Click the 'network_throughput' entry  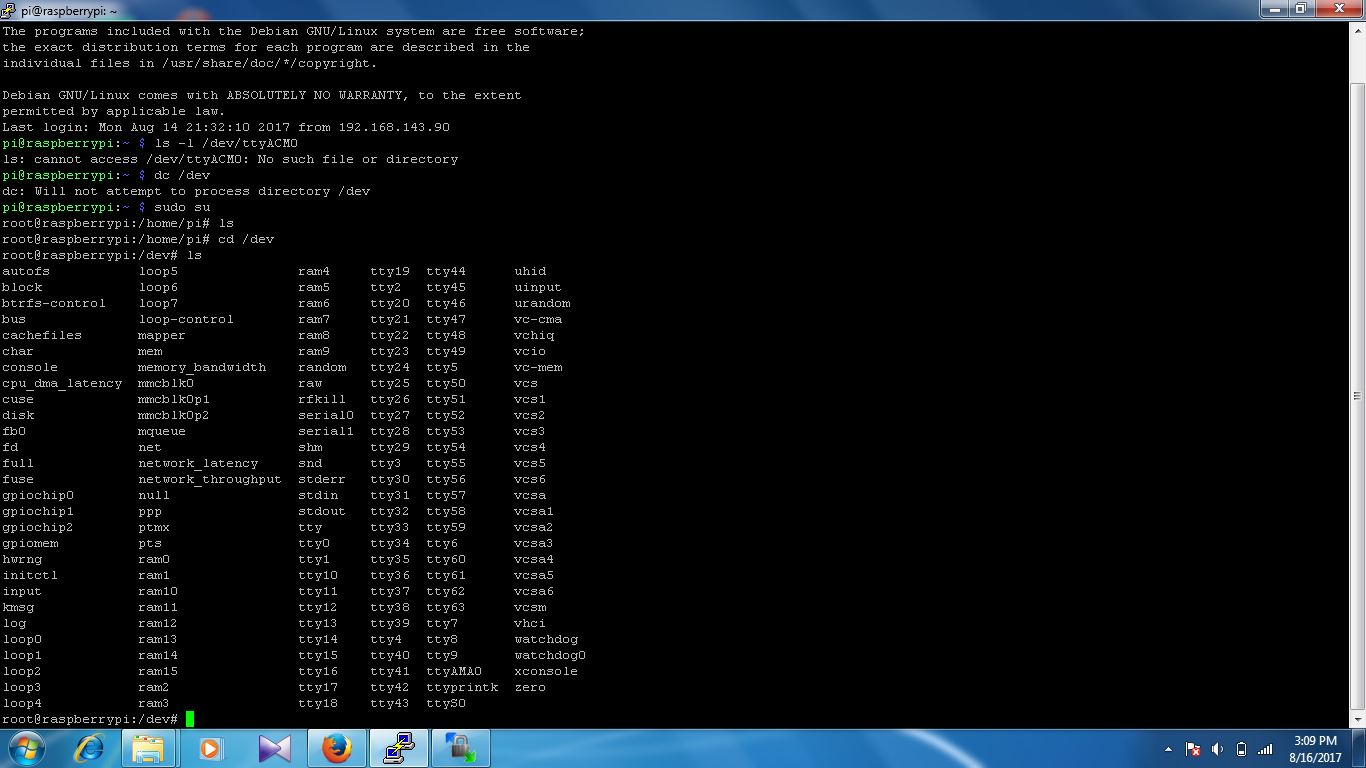pos(210,479)
